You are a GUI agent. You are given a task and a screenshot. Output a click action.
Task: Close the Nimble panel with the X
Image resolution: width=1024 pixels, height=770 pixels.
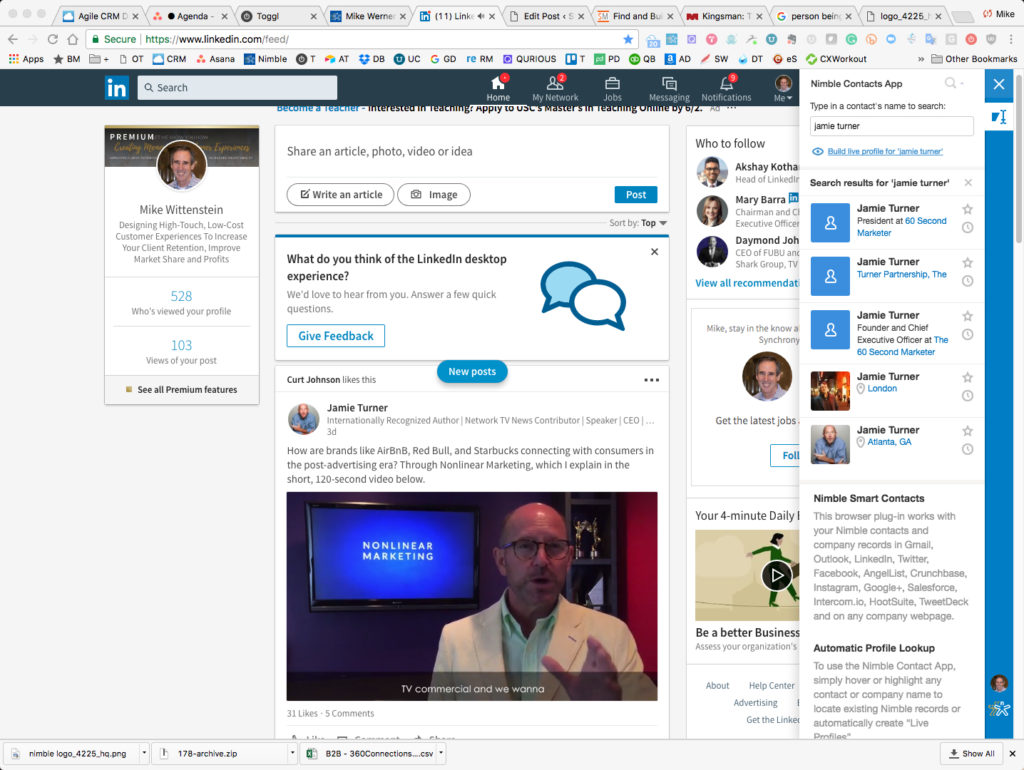click(999, 84)
